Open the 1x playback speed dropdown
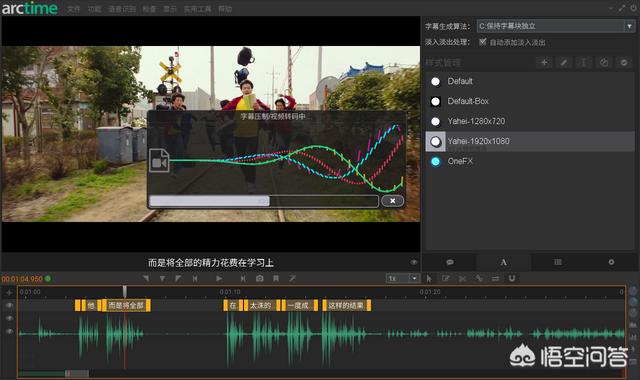The width and height of the screenshot is (640, 380). tap(403, 278)
